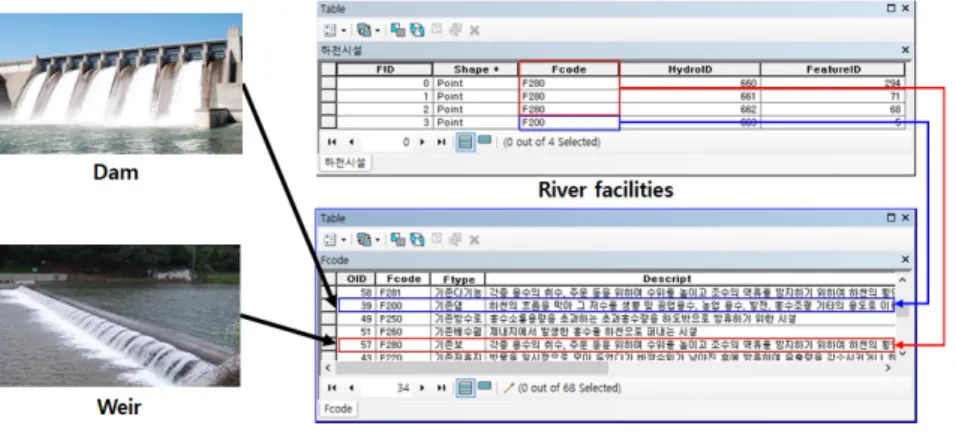The height and width of the screenshot is (432, 956).
Task: Click OID column header in Fcode table
Action: click(x=356, y=278)
